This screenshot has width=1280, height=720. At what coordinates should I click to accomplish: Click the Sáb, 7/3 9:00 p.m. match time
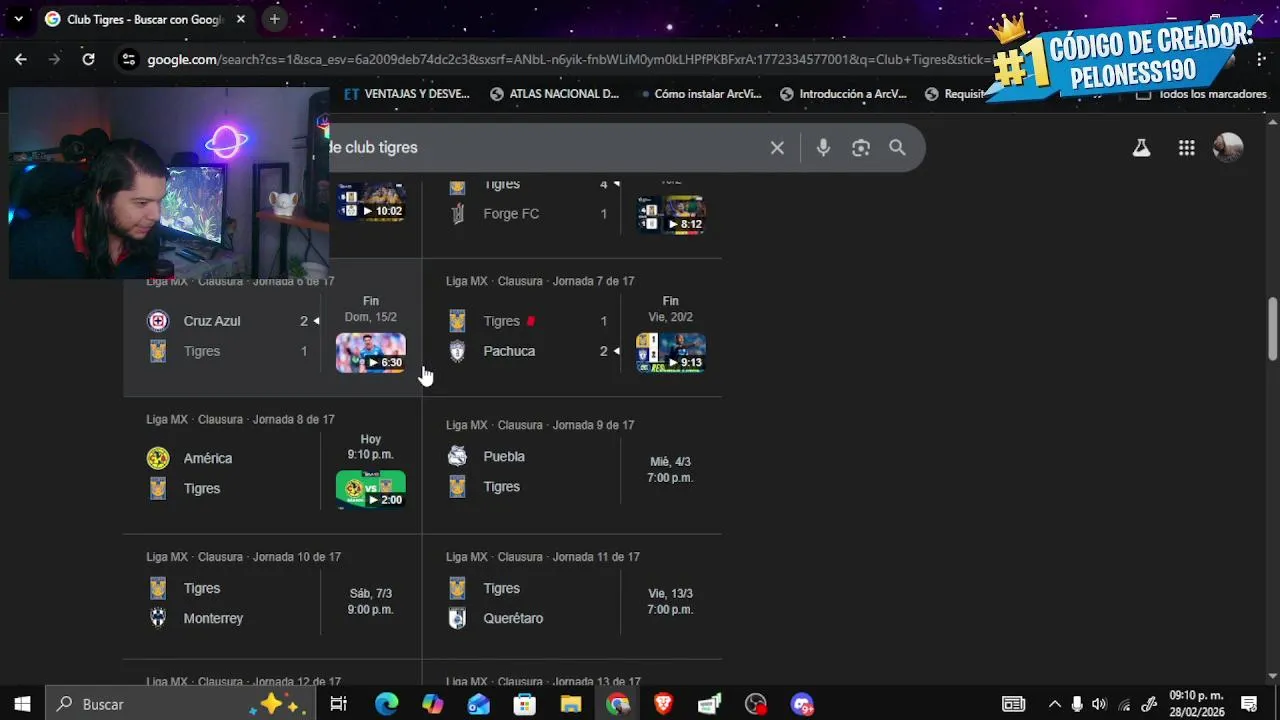pyautogui.click(x=370, y=602)
